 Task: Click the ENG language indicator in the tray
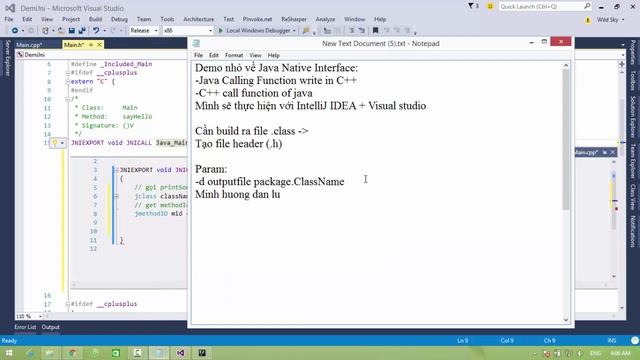[x=595, y=353]
